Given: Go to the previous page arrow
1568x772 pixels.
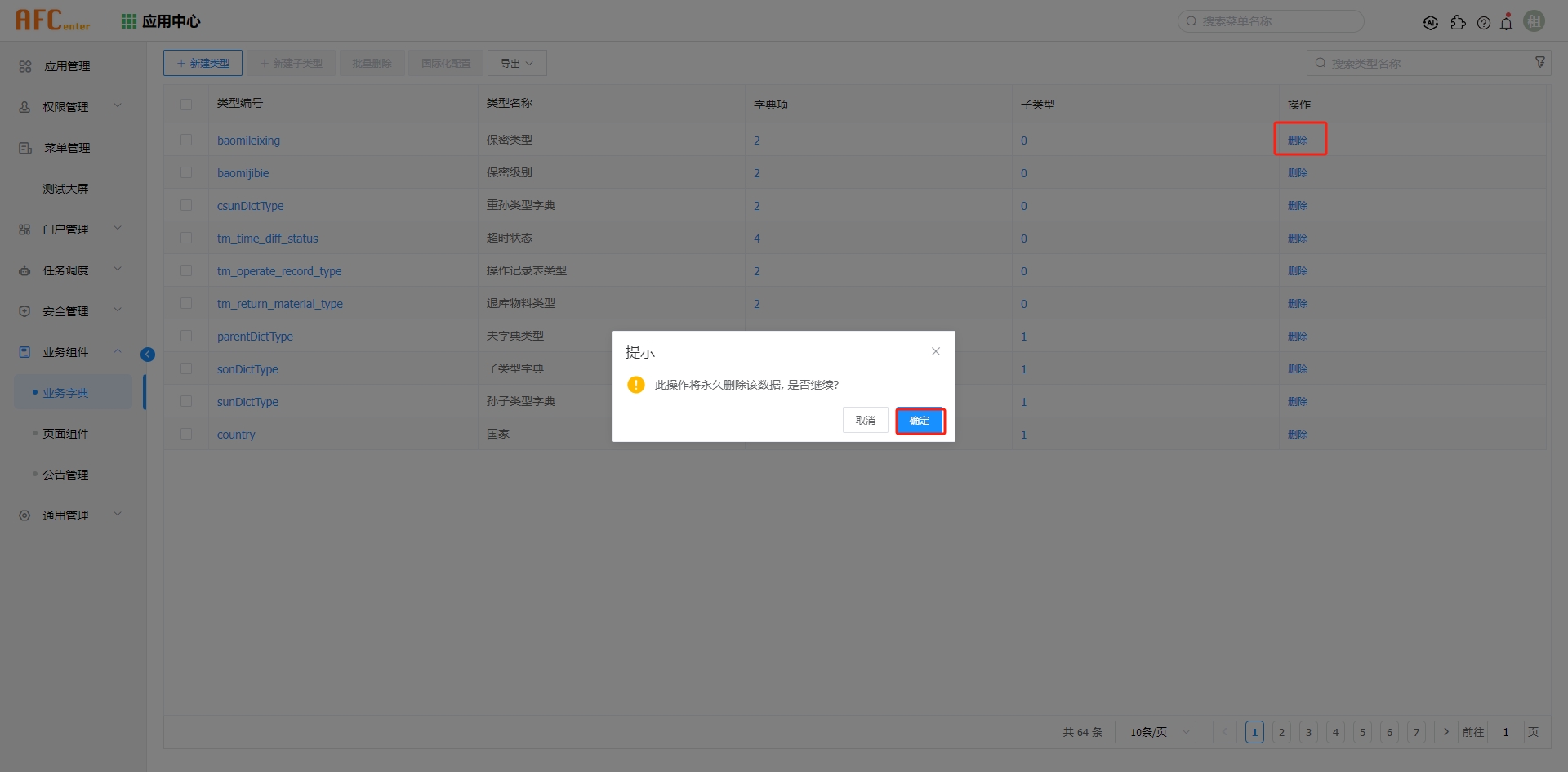Looking at the screenshot, I should [1224, 732].
